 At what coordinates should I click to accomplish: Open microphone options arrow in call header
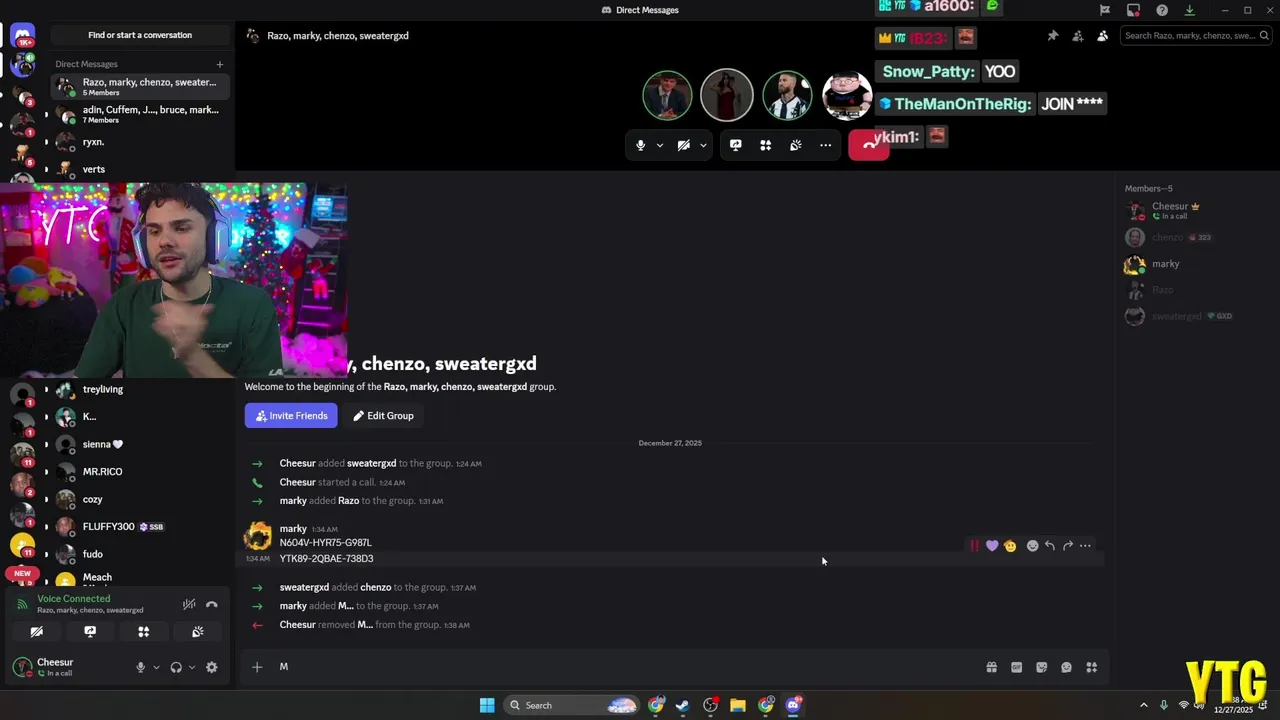659,145
